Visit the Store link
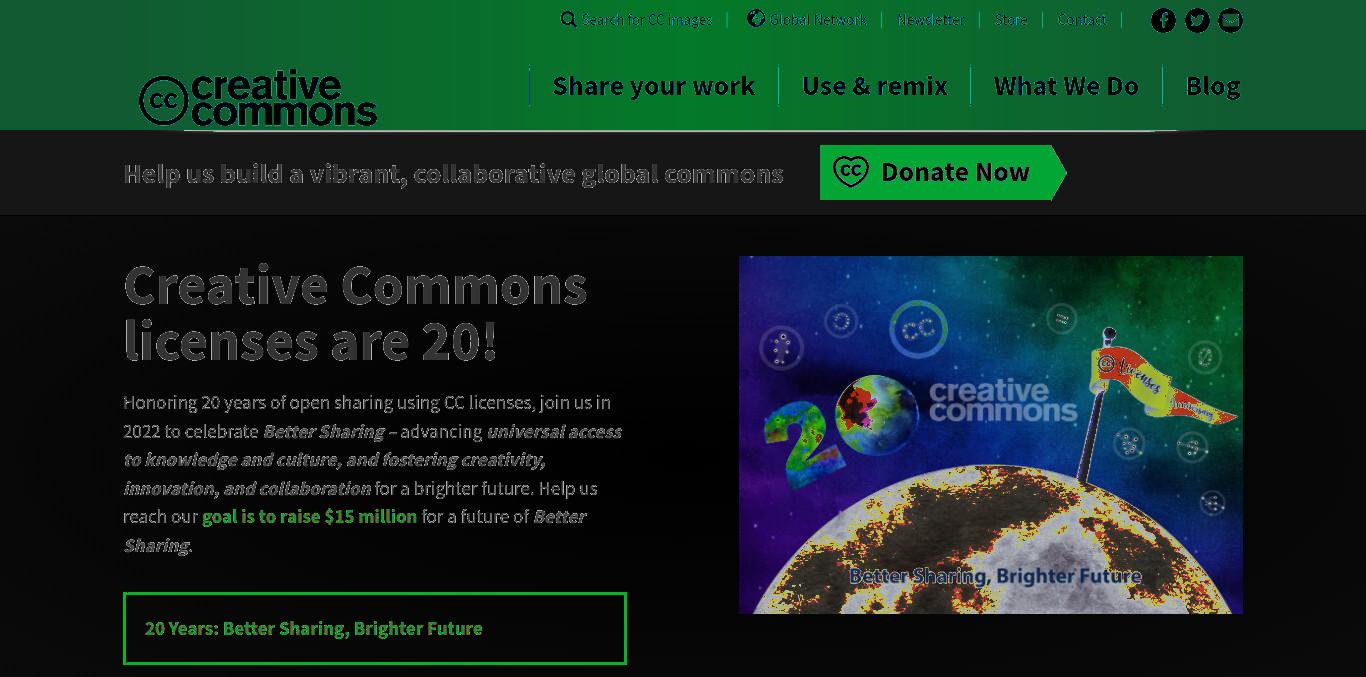This screenshot has height=677, width=1366. coord(1011,19)
